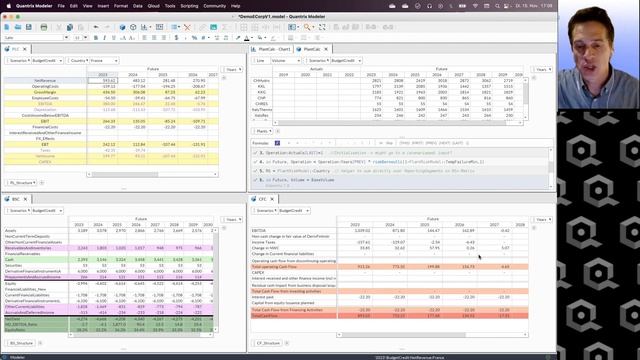The height and width of the screenshot is (360, 640).
Task: Open the Scripting menu
Action: tap(189, 6)
